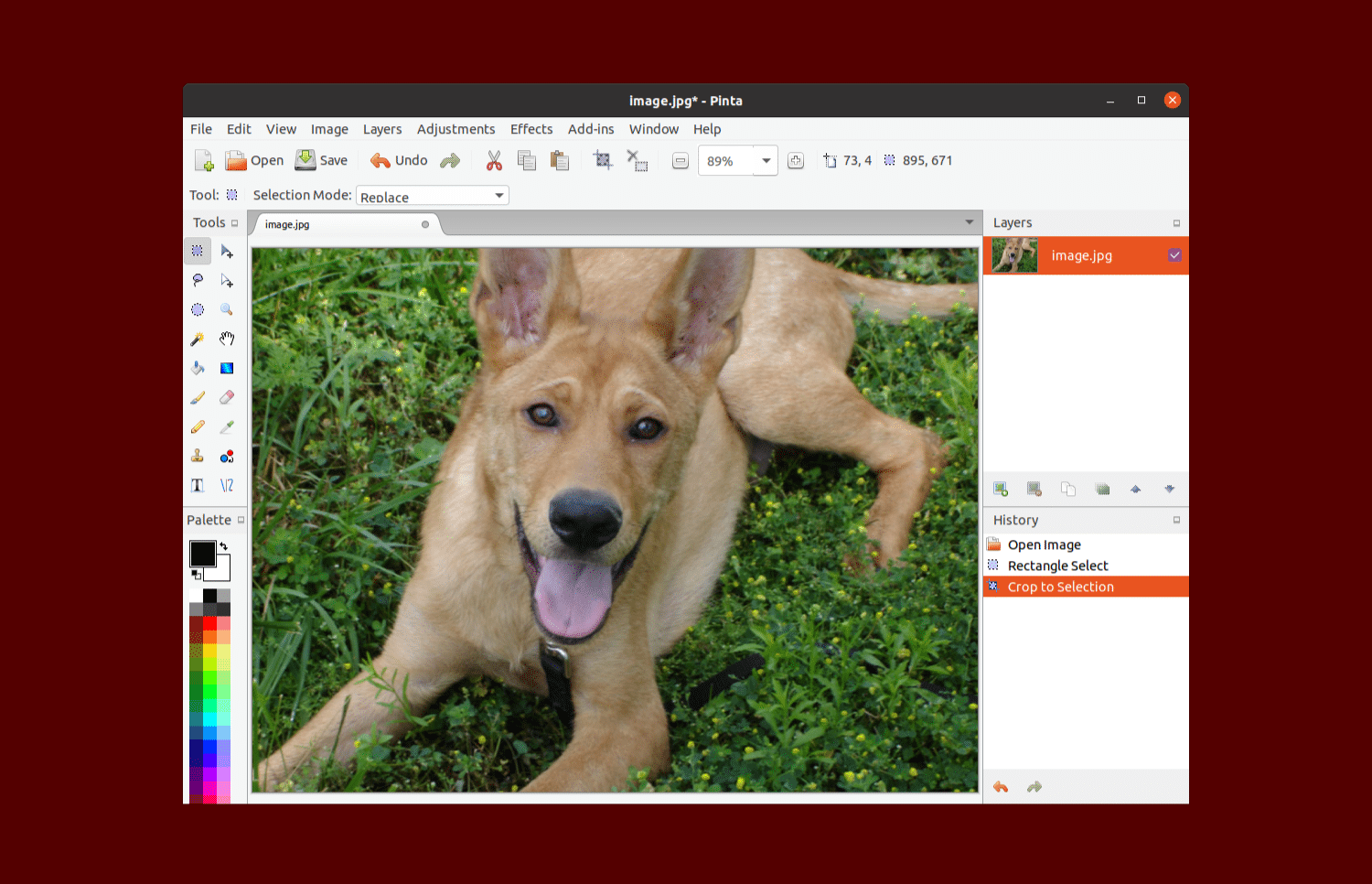Select the Paint Bucket tool

click(x=198, y=368)
